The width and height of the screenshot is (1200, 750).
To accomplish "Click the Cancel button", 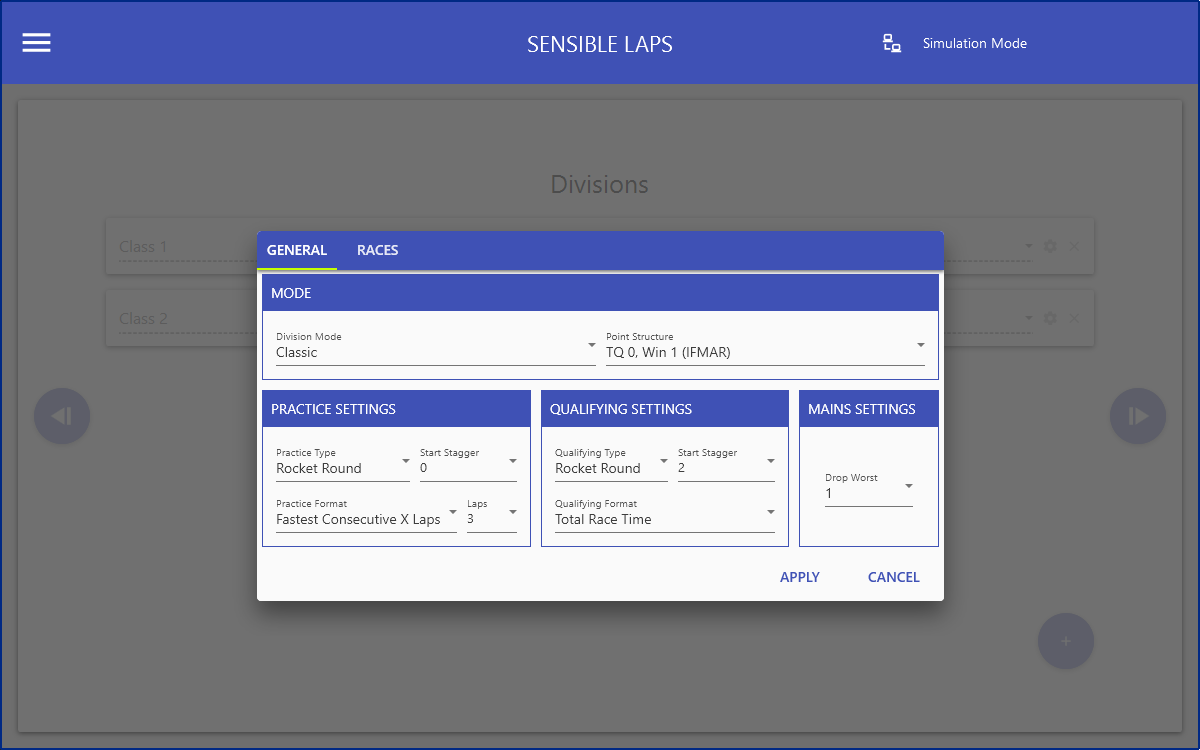I will coord(893,577).
